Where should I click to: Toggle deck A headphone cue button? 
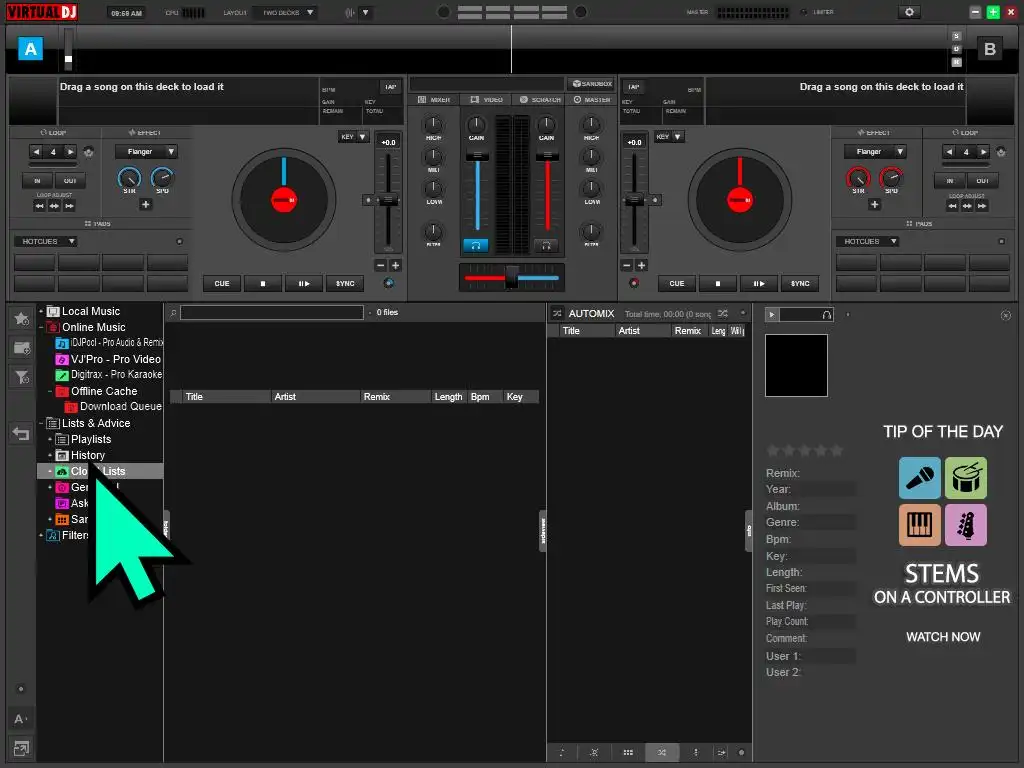click(x=475, y=246)
